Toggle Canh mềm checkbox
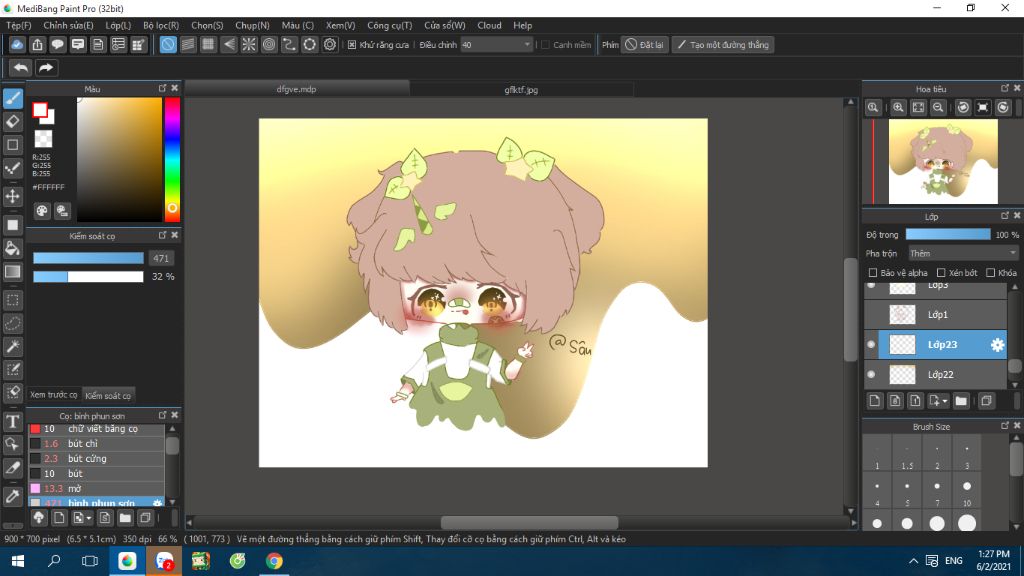The image size is (1024, 576). [x=545, y=44]
